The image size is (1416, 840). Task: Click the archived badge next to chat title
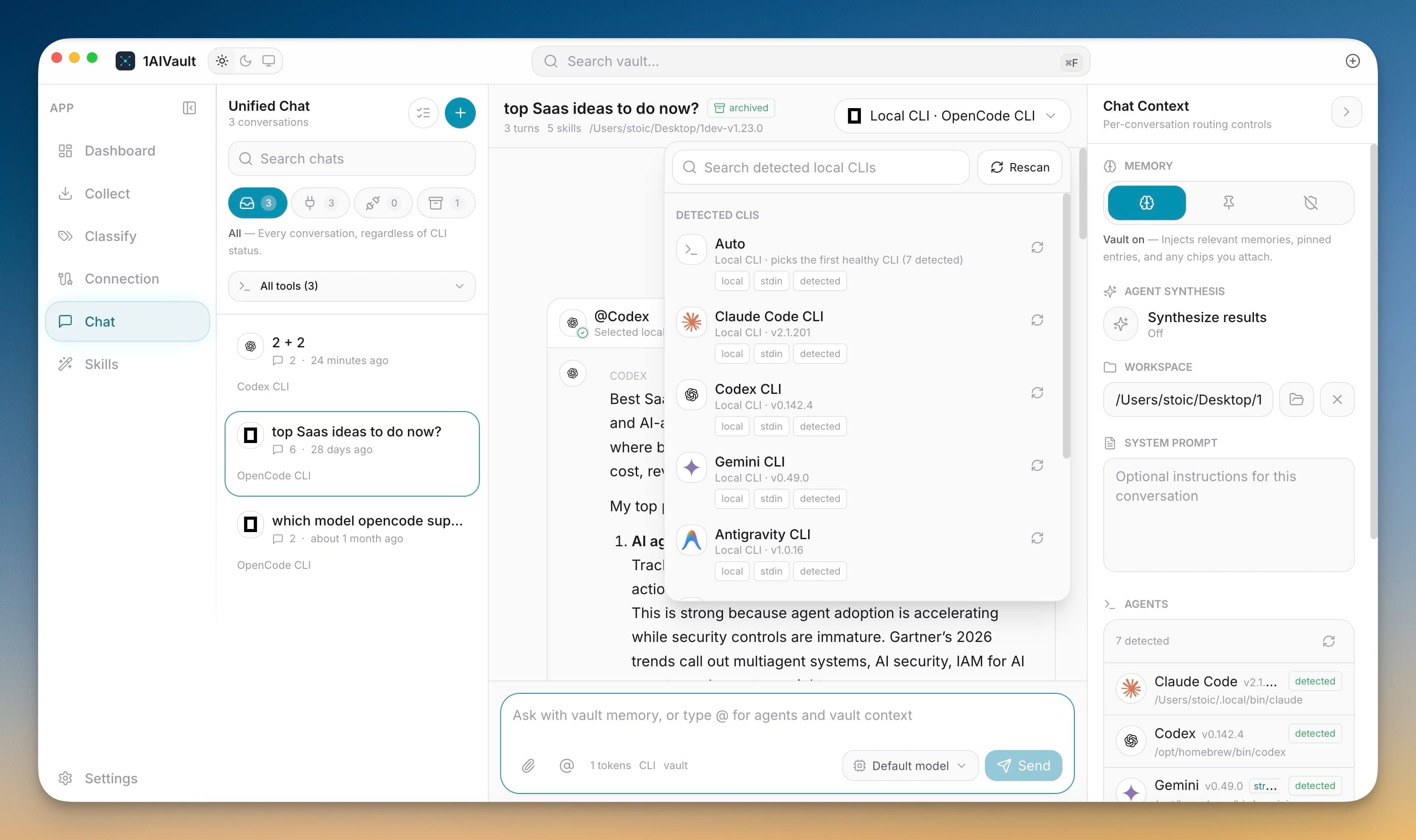pos(741,108)
